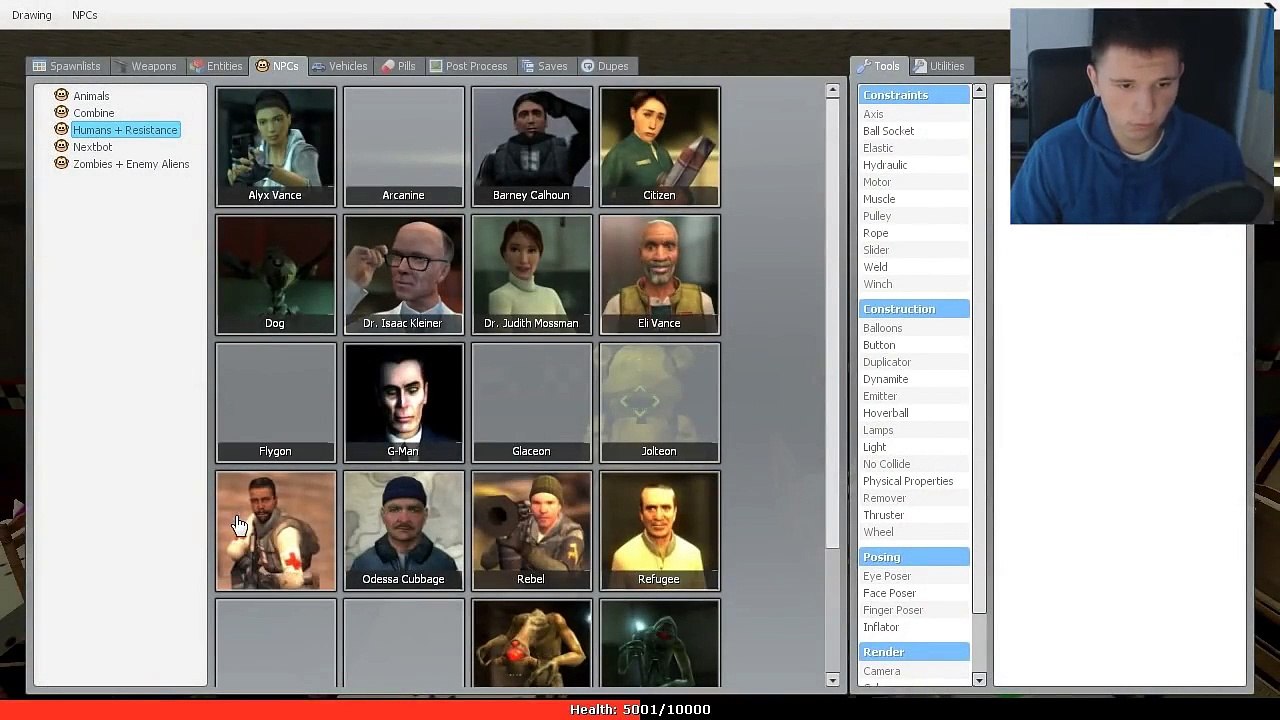Image resolution: width=1280 pixels, height=720 pixels.
Task: Open the Vehicles tab
Action: [339, 66]
